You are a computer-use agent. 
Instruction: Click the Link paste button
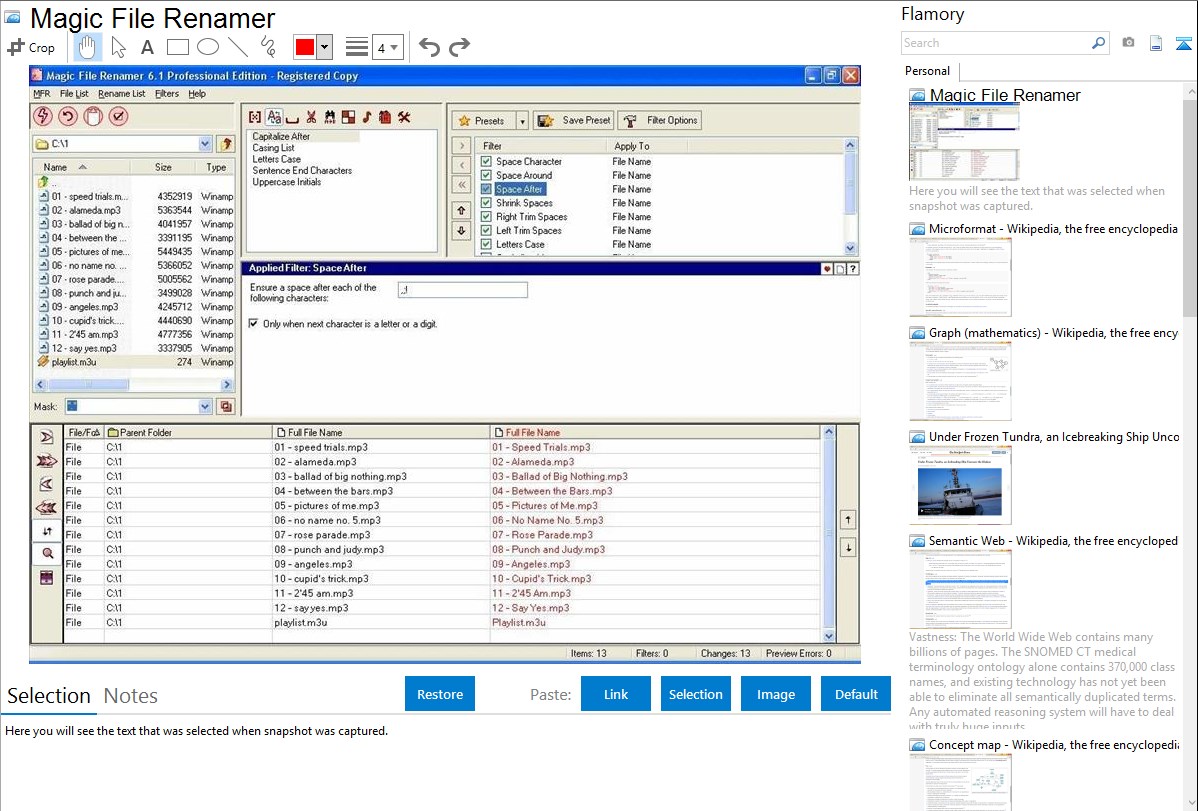(x=616, y=694)
